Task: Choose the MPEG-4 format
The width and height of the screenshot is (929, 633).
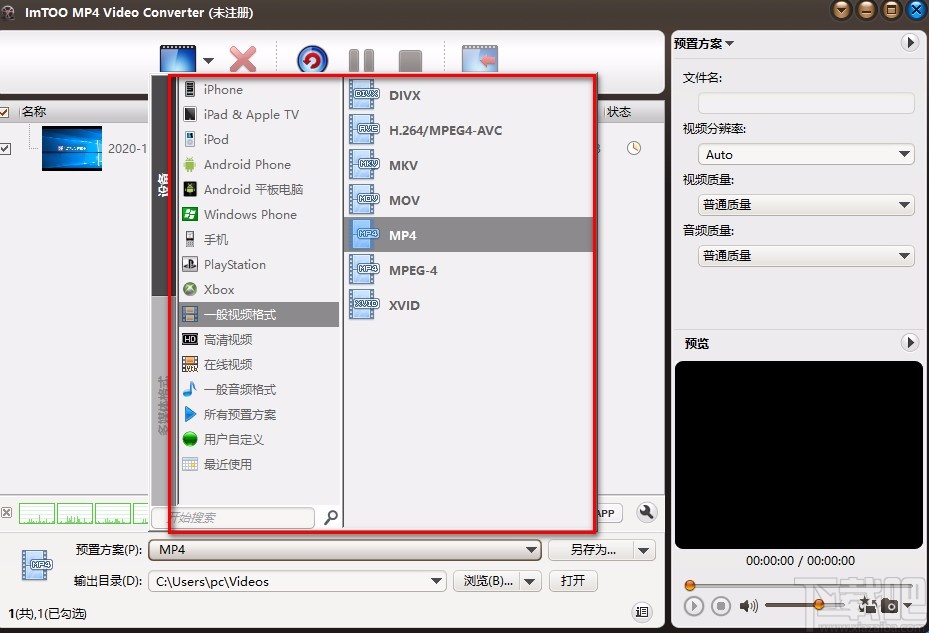Action: pos(469,270)
